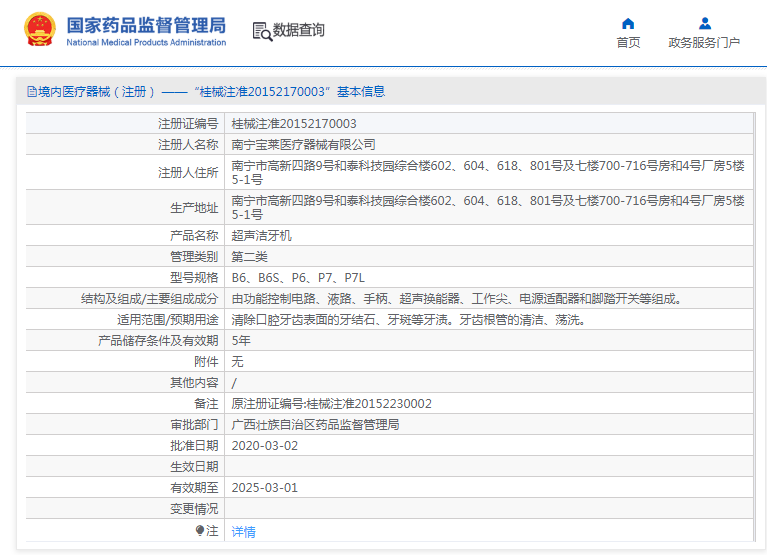
Task: Select registrant 南宁宝莱医疗器械有限公司
Action: pyautogui.click(x=303, y=145)
